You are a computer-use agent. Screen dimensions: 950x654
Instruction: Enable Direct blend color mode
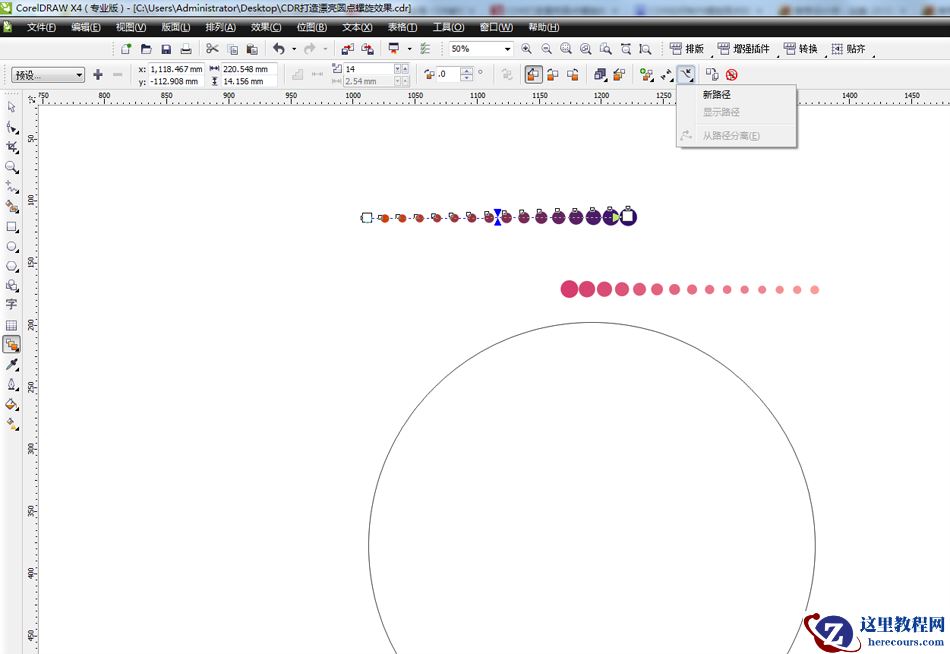pos(533,75)
